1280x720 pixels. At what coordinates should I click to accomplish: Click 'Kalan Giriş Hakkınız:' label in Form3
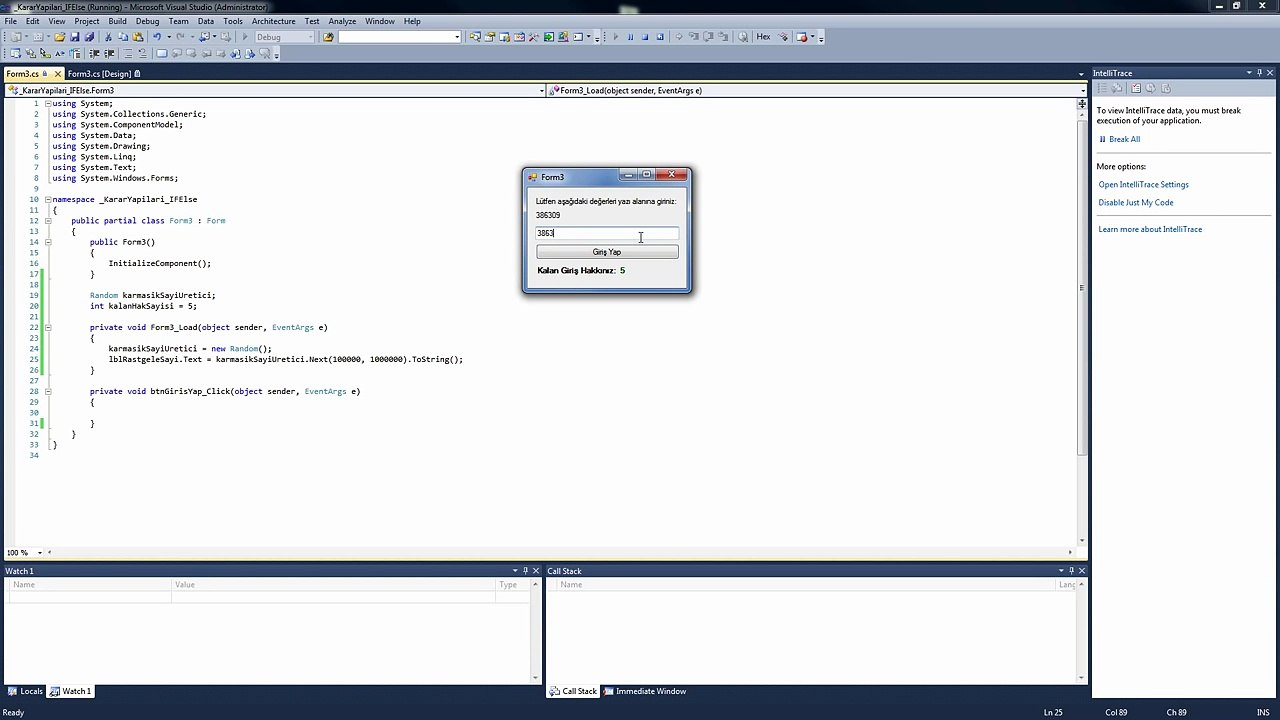(576, 271)
